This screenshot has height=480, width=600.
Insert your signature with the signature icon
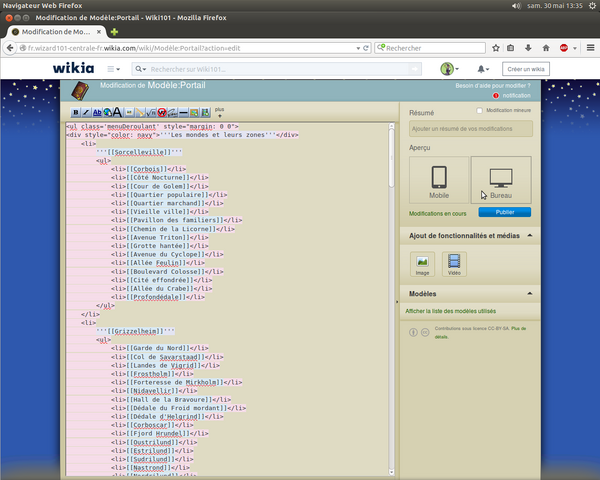(x=172, y=113)
